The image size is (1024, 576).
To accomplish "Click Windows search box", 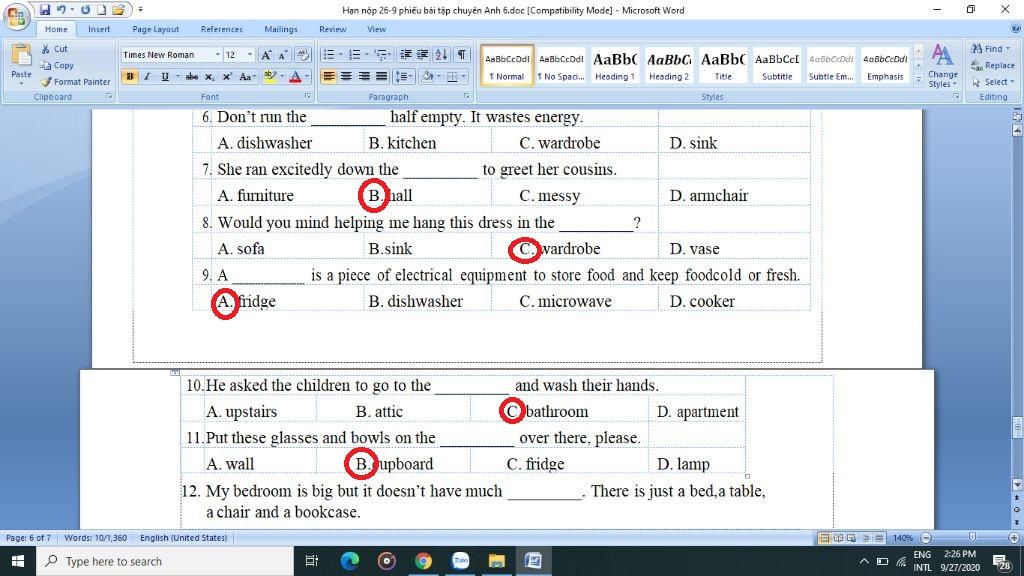I will (x=165, y=561).
